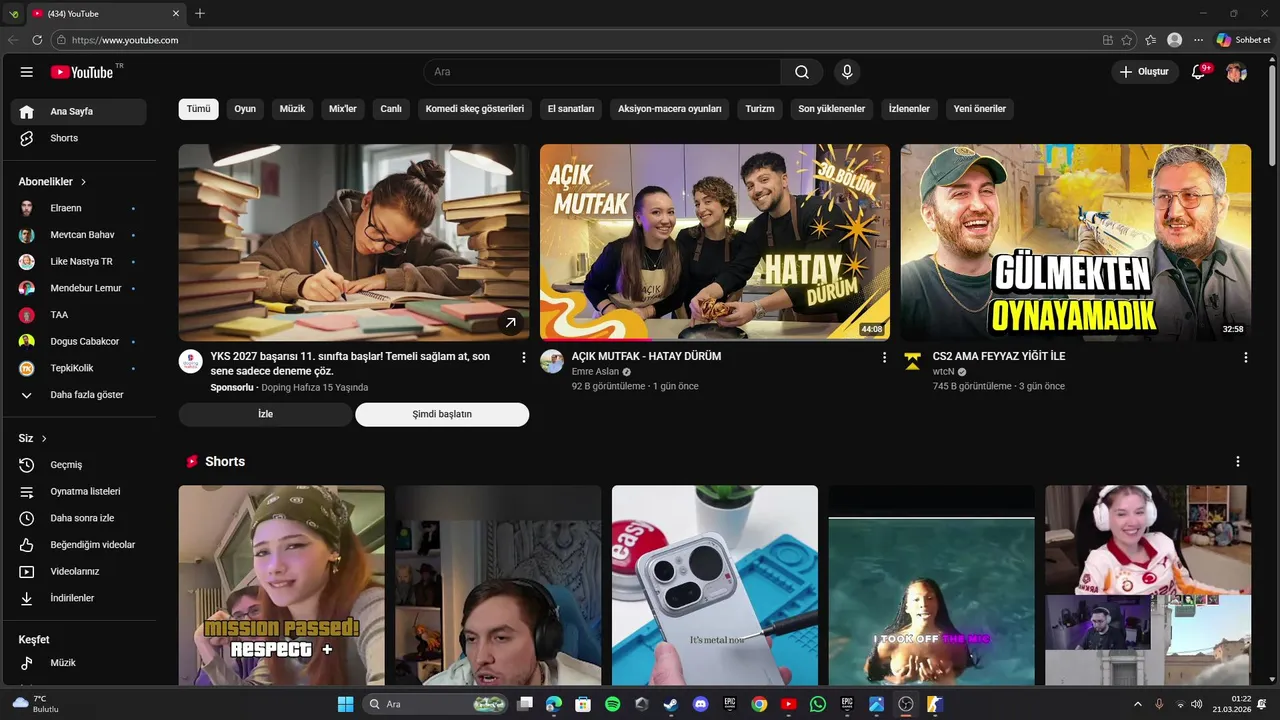This screenshot has height=720, width=1280.
Task: Open İndirilenler downloads
Action: tap(79, 598)
